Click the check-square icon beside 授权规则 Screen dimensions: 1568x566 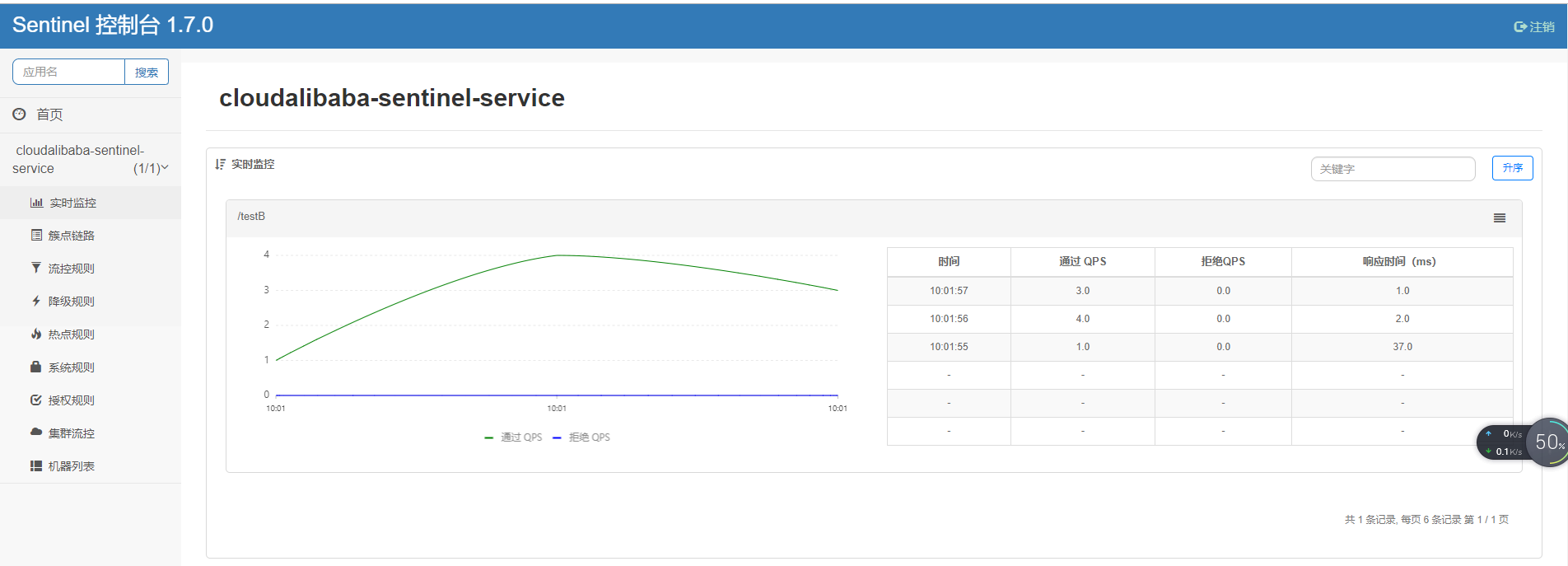tap(36, 400)
